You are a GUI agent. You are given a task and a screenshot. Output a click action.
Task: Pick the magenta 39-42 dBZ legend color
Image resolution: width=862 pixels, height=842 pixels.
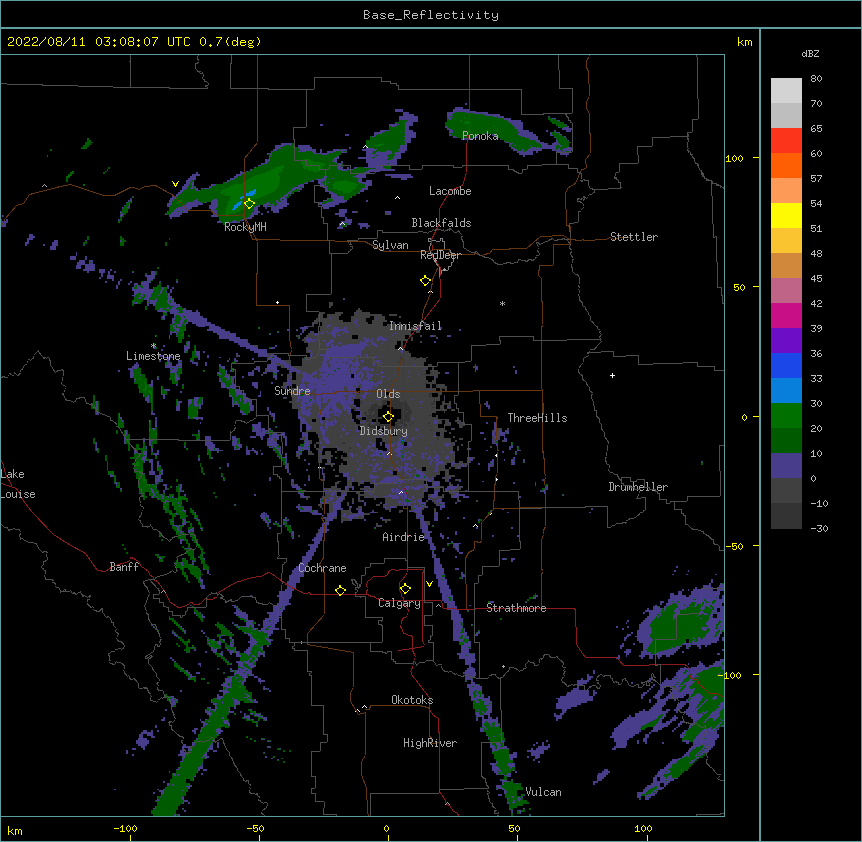(x=786, y=315)
